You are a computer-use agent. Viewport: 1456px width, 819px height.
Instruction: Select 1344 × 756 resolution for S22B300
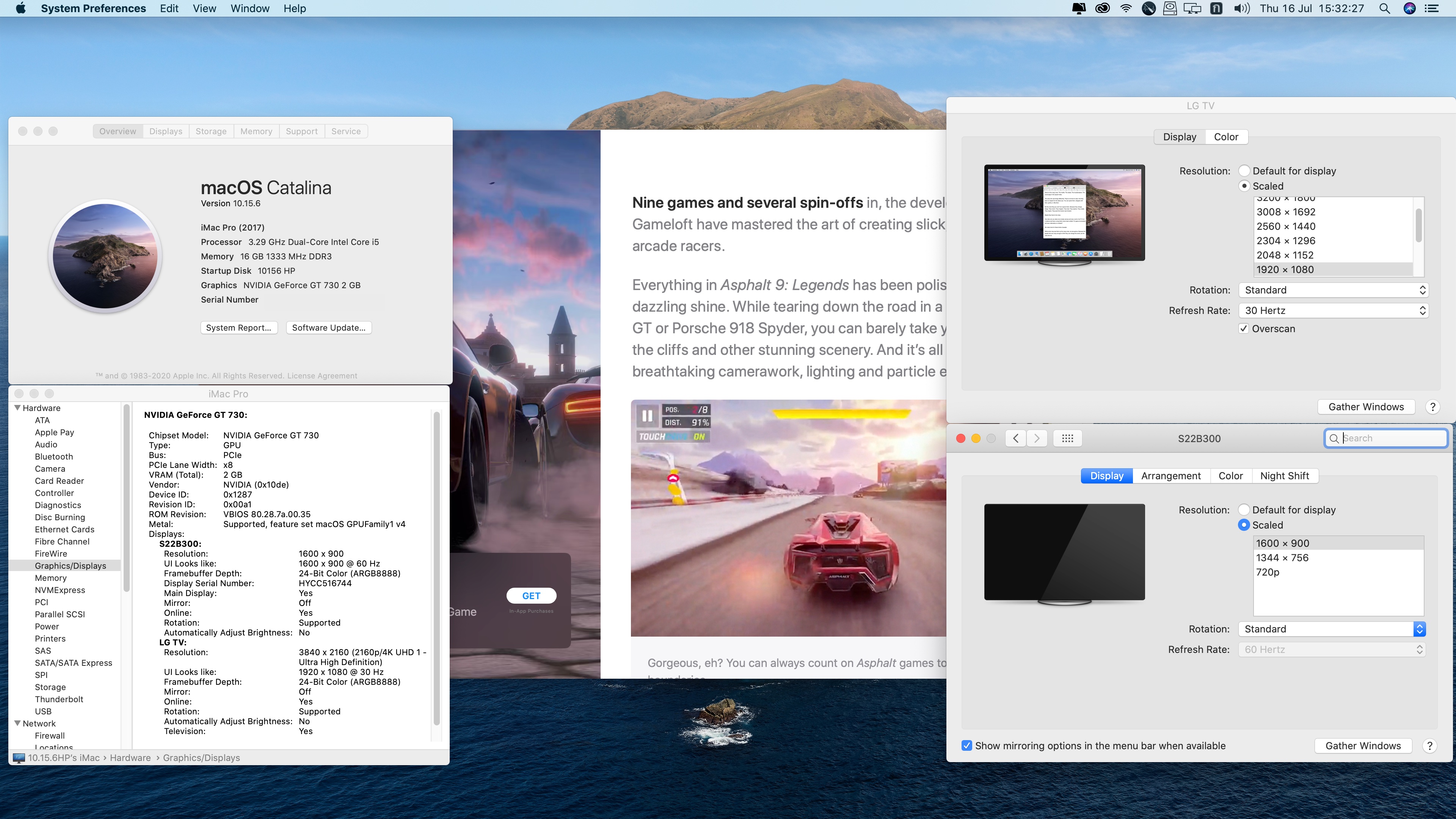click(x=1338, y=558)
